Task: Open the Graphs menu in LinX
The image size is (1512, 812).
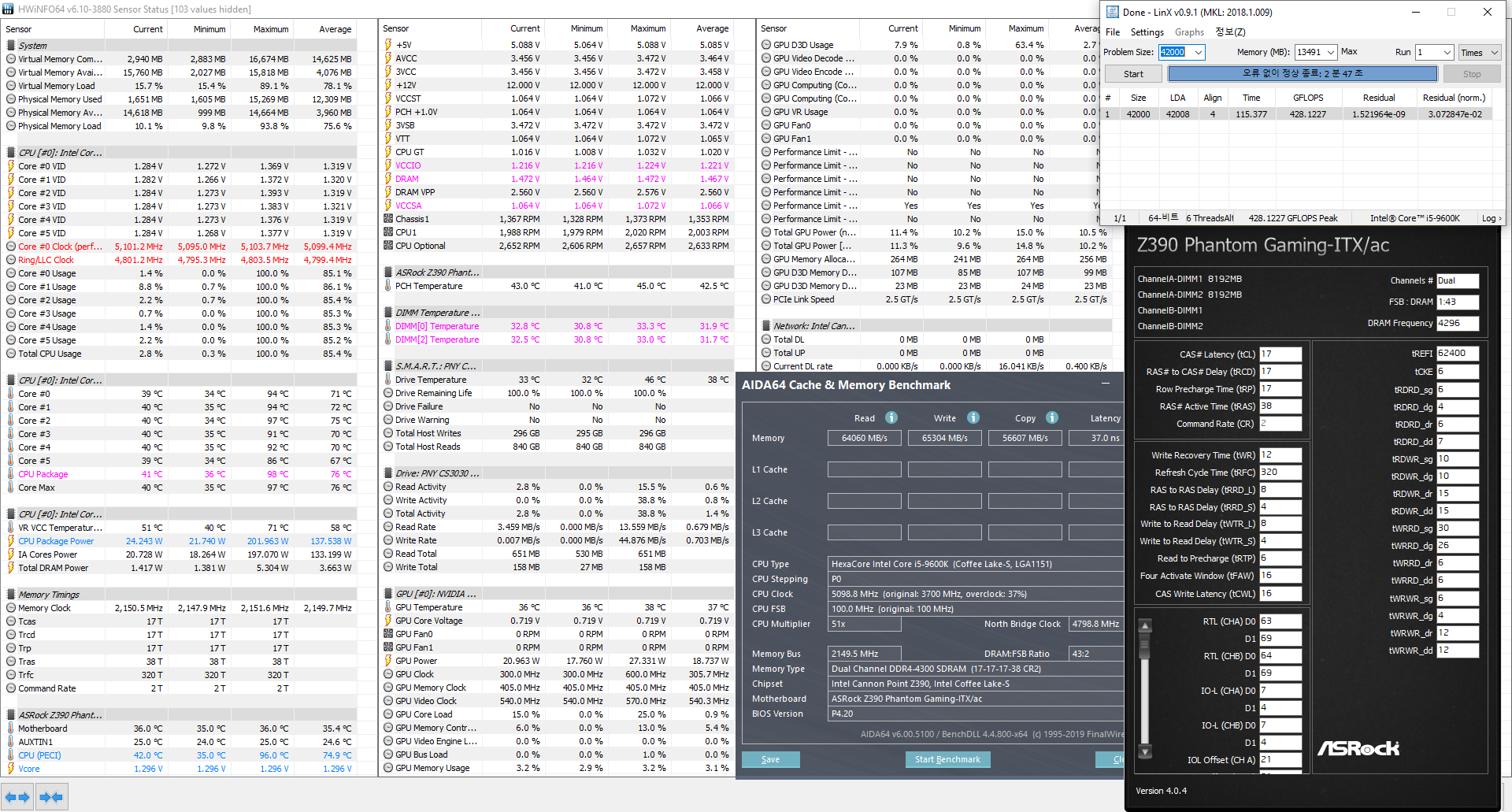Action: [x=1189, y=32]
